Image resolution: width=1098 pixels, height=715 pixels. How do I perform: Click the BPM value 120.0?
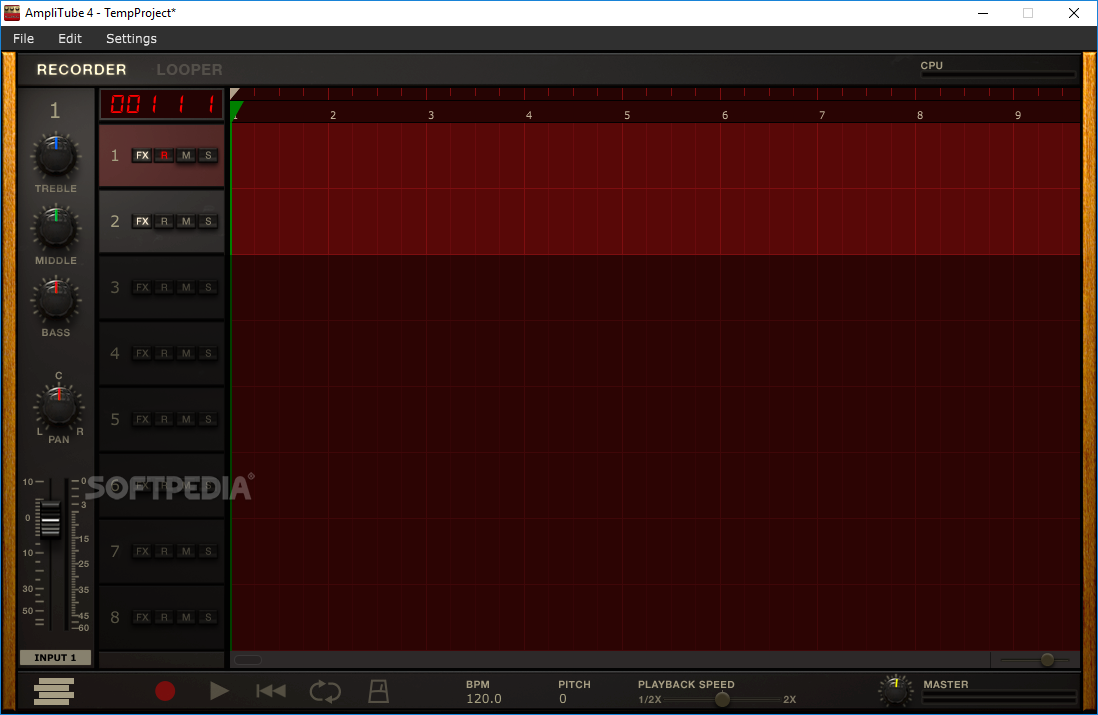(x=484, y=699)
